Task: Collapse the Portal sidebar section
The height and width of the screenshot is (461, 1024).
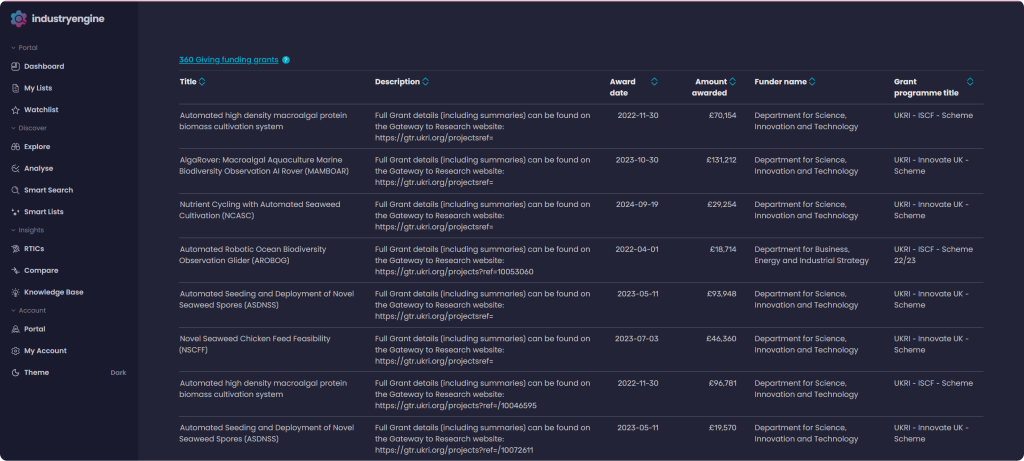Action: point(24,48)
